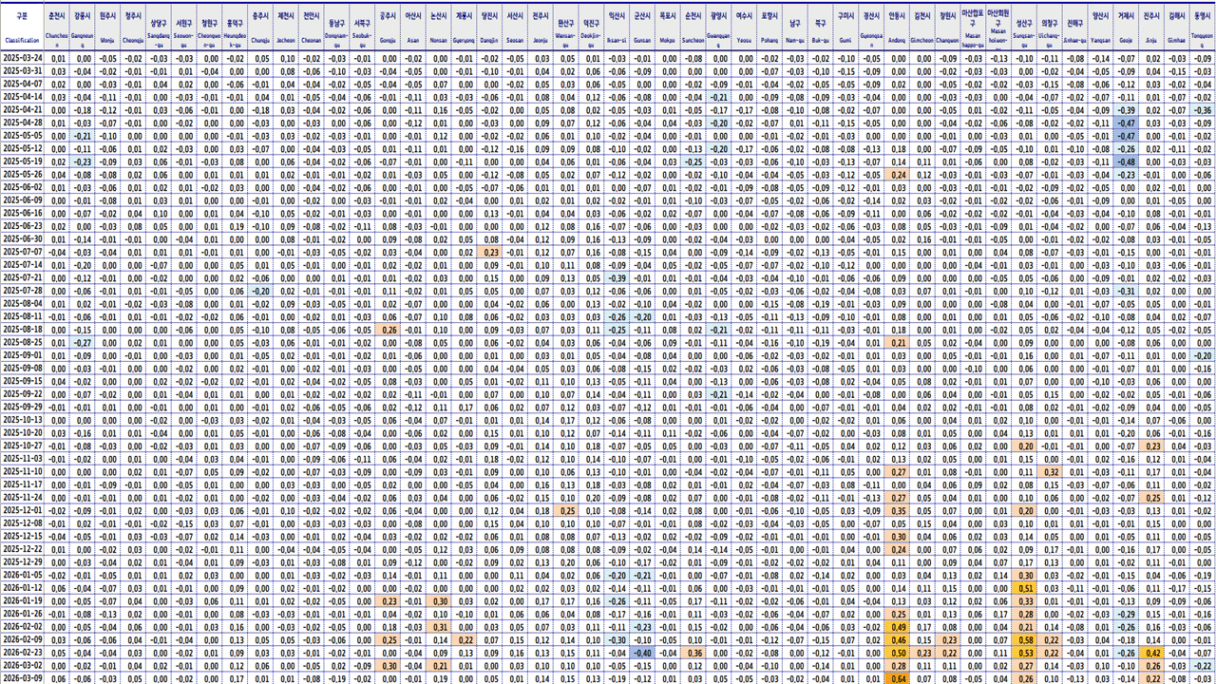The height and width of the screenshot is (684, 1216).
Task: Click the highlighted -0.48 cell in Geoje column
Action: coord(1126,160)
